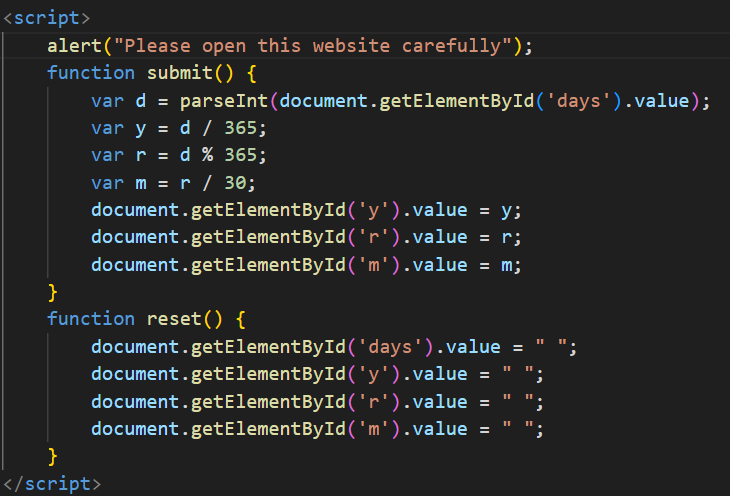The image size is (730, 496).
Task: Click closing brace of reset function
Action: (53, 456)
